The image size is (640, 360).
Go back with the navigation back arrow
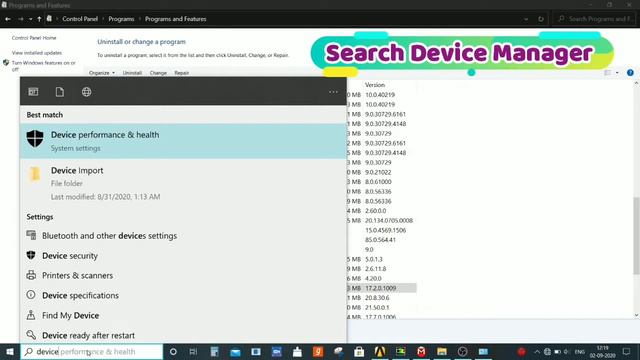point(8,19)
